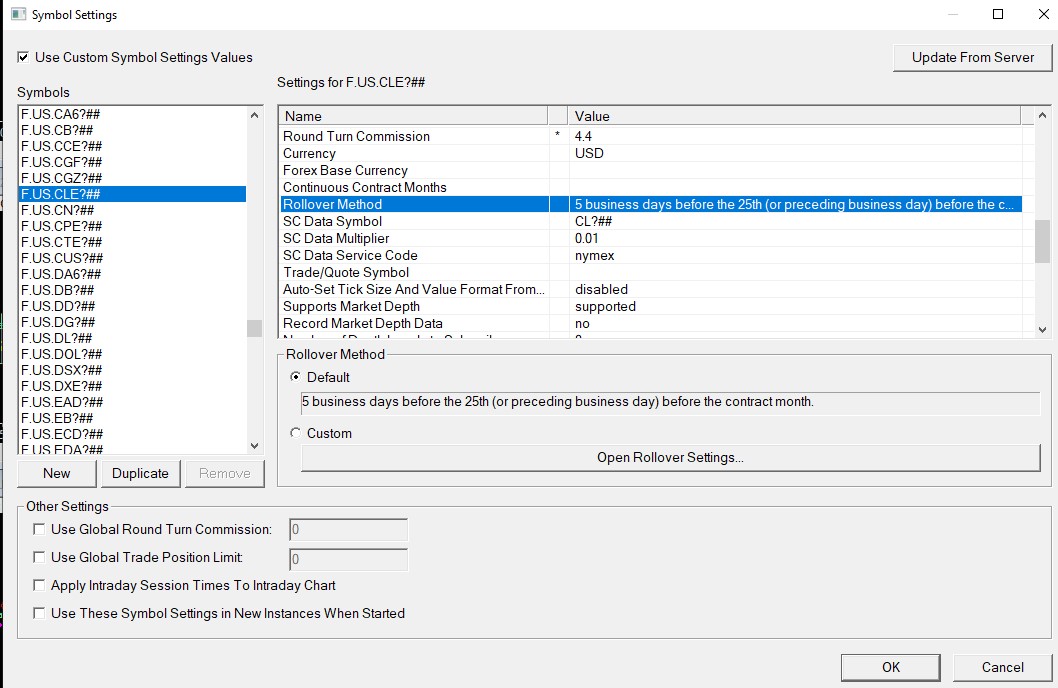
Task: Select symbol F.US.CTE?##
Action: click(132, 242)
